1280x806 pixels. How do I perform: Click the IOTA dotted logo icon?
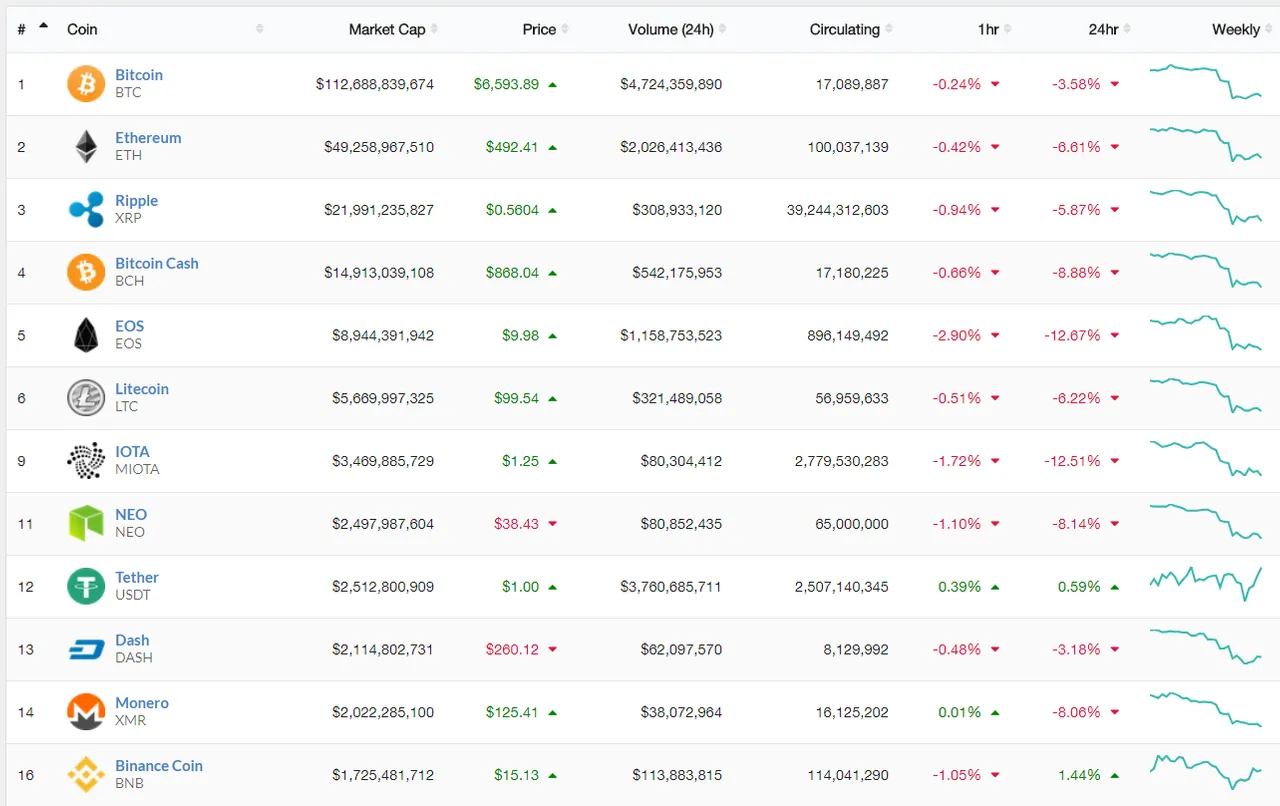point(86,461)
